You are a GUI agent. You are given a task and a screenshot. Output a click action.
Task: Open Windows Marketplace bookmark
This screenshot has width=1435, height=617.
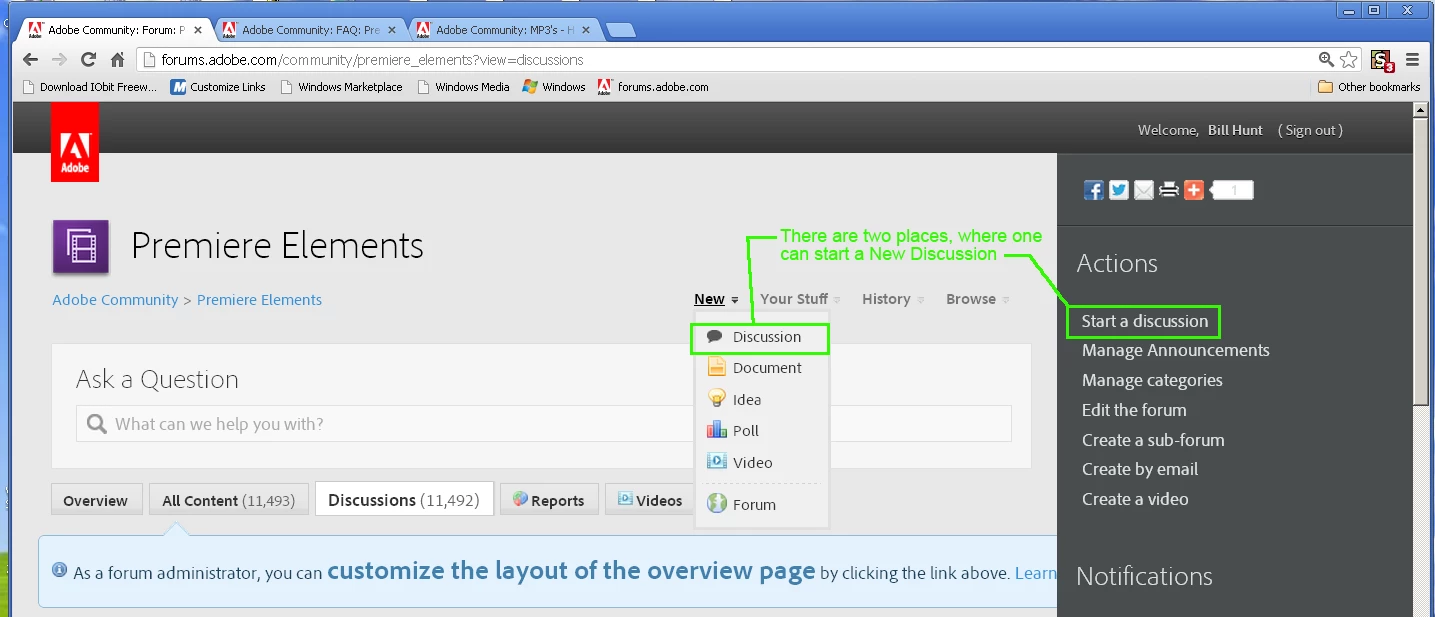pos(341,87)
